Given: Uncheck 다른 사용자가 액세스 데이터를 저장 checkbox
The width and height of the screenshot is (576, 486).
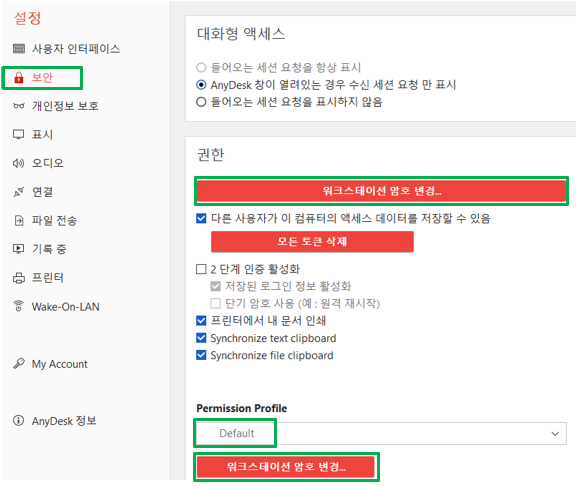Looking at the screenshot, I should click(x=201, y=219).
